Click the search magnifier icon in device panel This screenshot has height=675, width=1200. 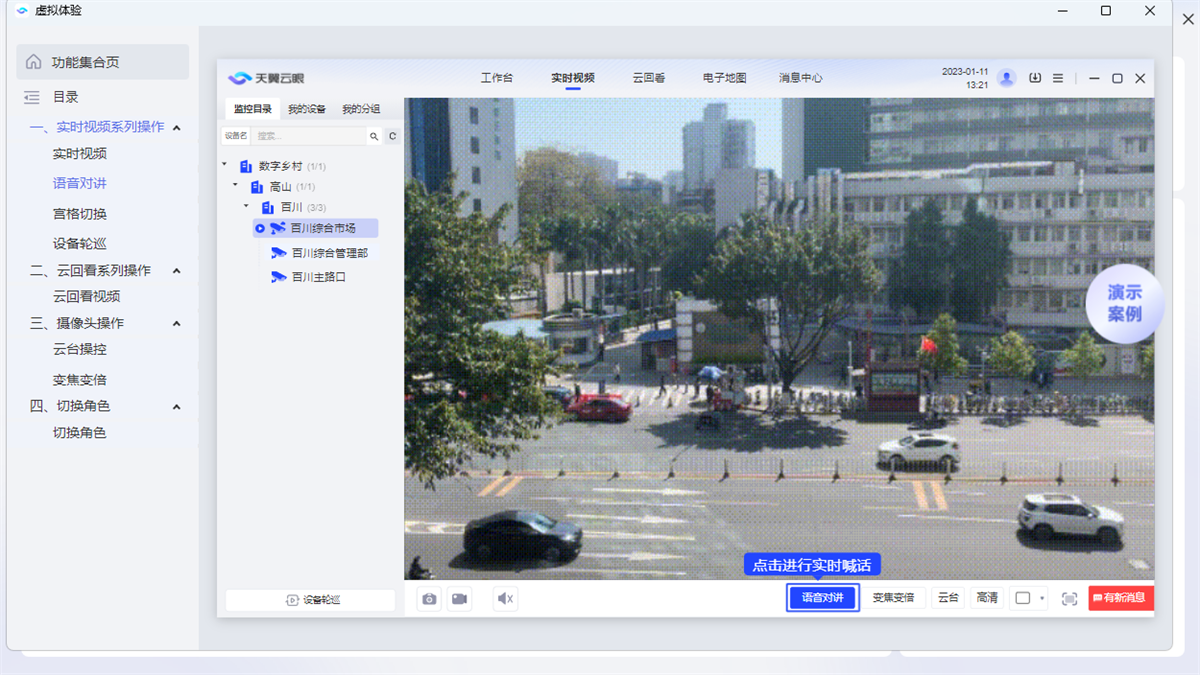(x=374, y=136)
